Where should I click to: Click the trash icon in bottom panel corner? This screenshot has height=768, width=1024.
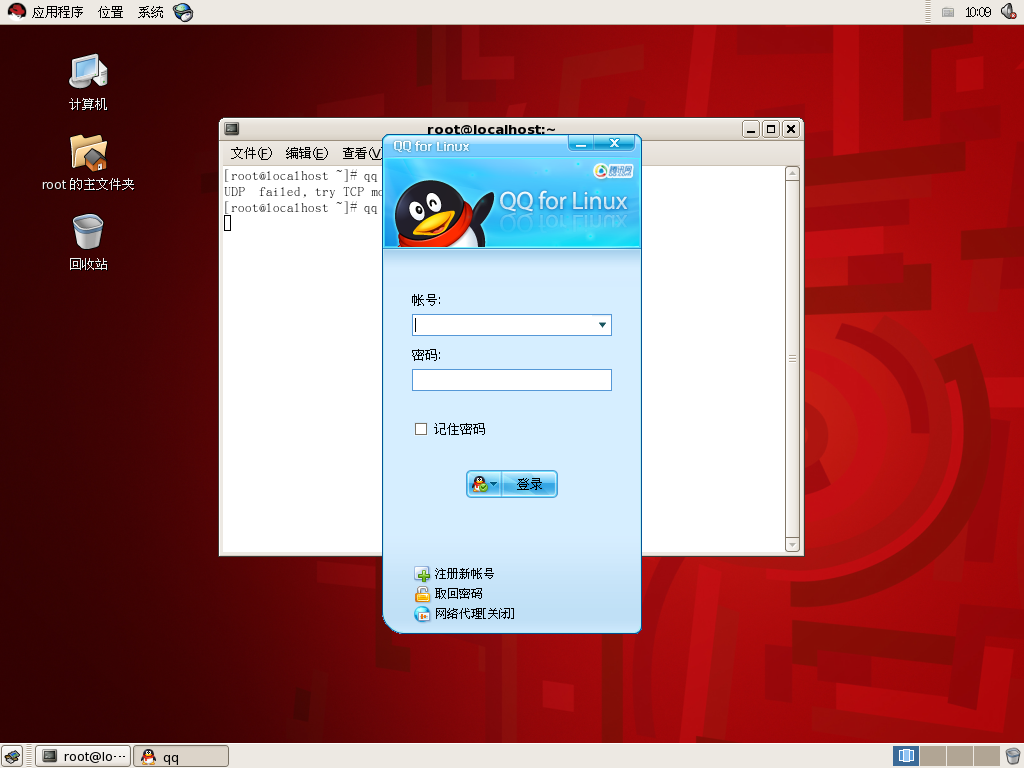click(1012, 756)
